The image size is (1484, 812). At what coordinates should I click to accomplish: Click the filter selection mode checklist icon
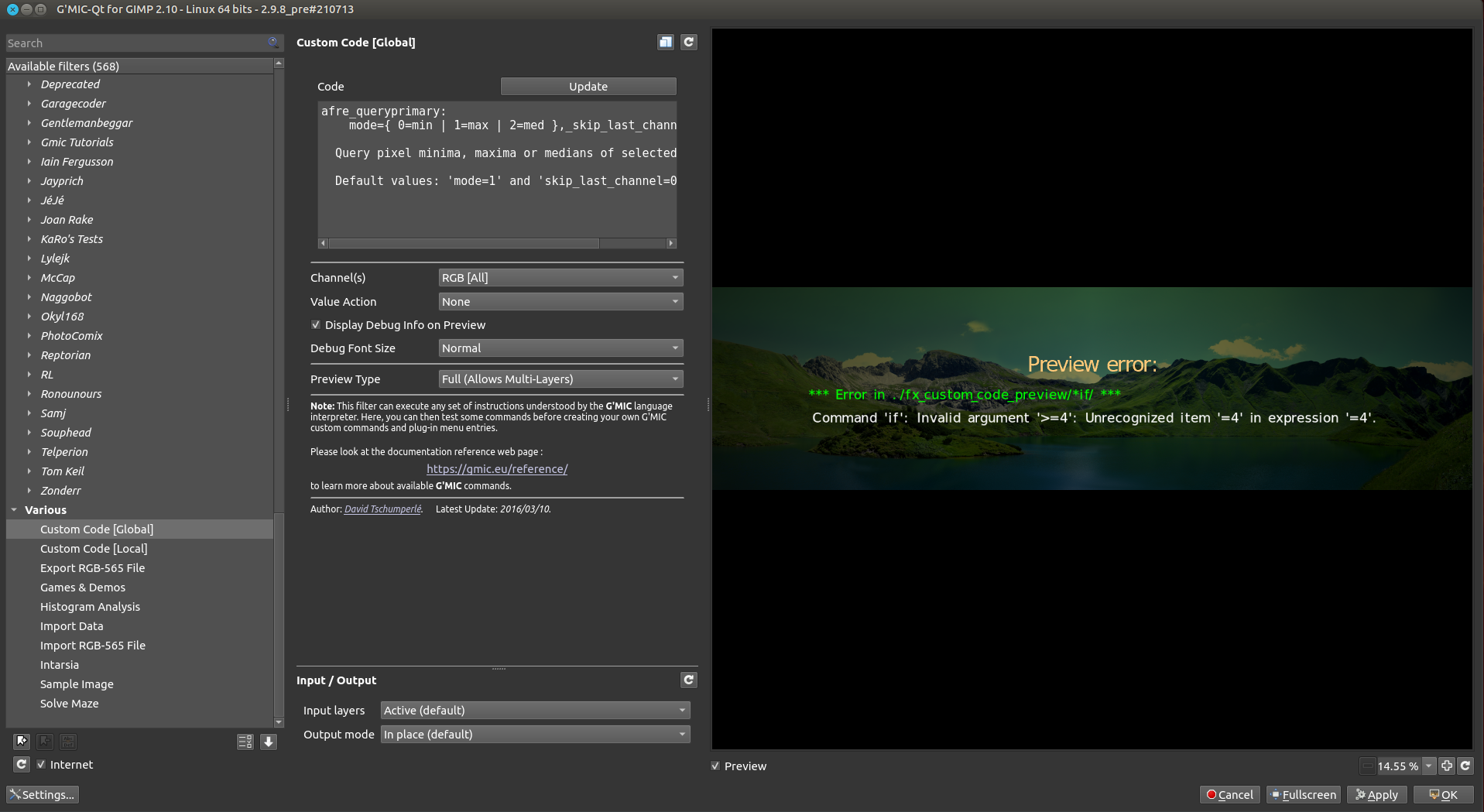245,742
